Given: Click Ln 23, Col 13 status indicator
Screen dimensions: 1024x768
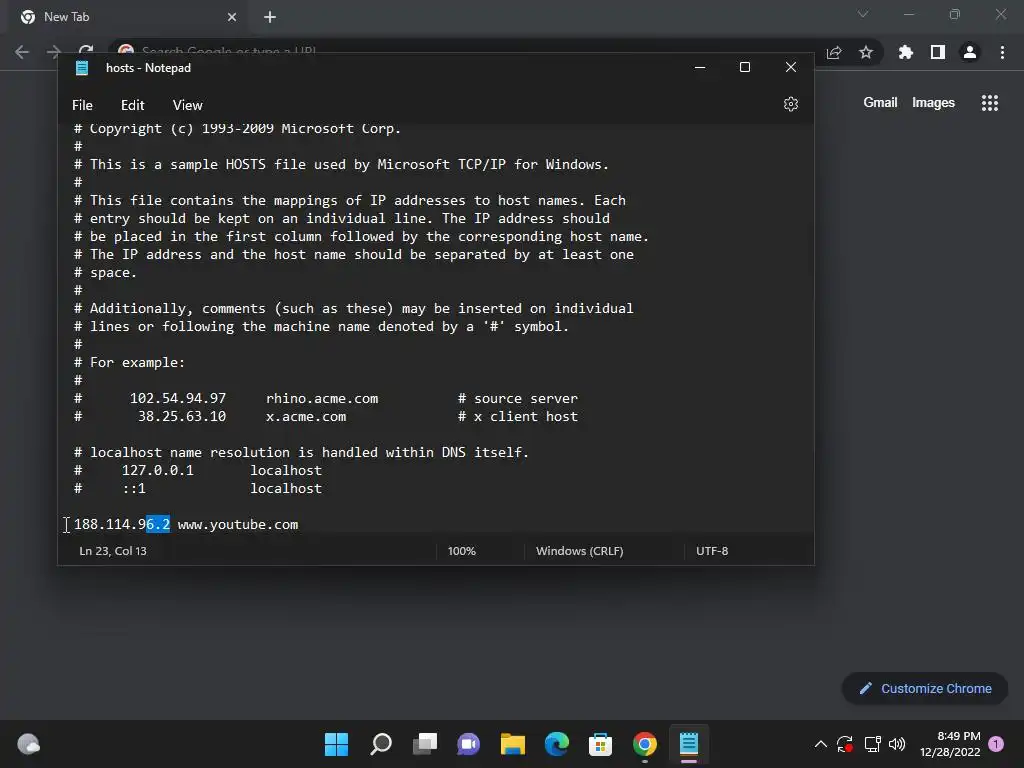Looking at the screenshot, I should [x=113, y=551].
